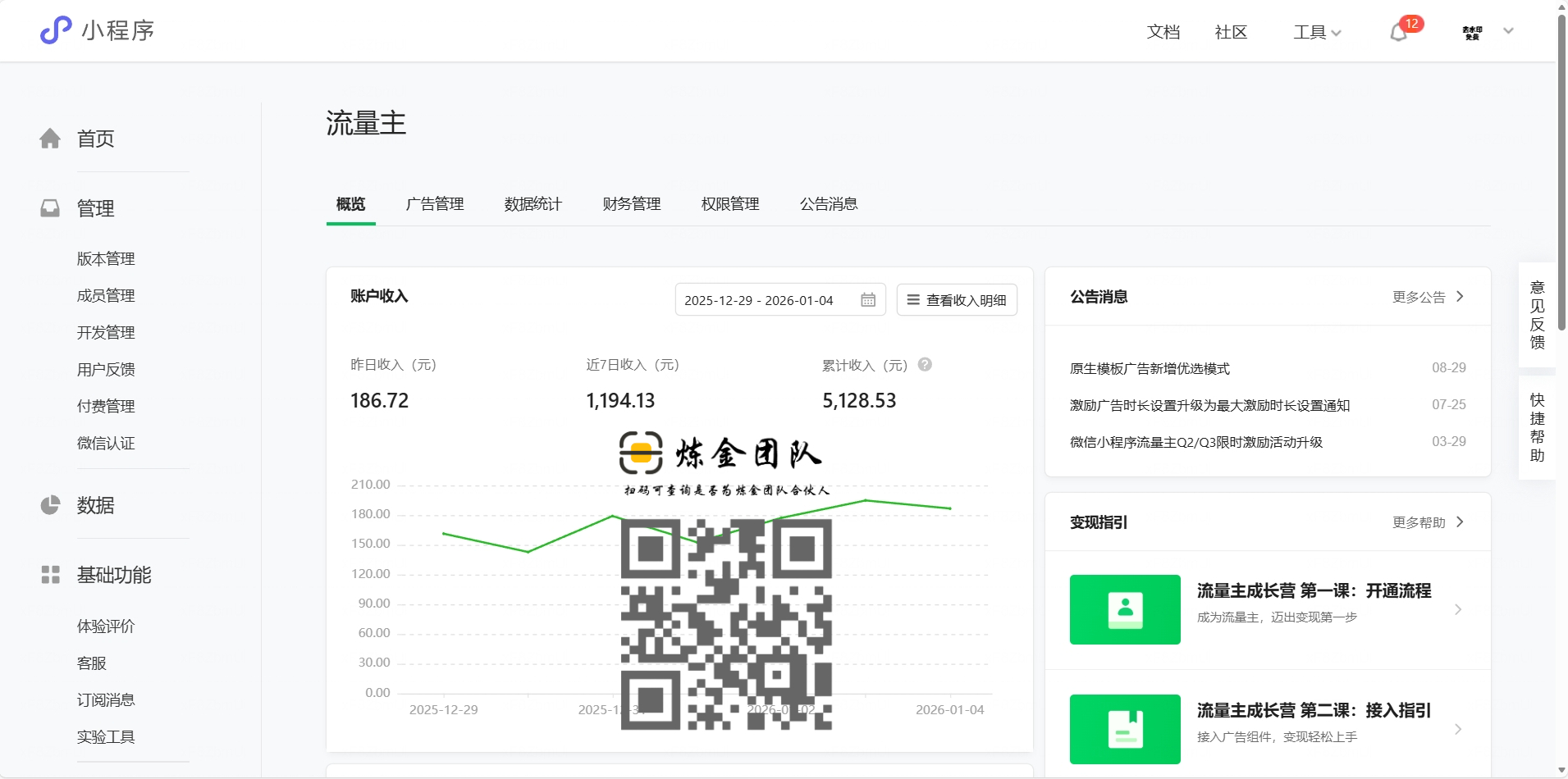Viewport: 1568px width, 779px height.
Task: Open the 原生模板广告新增优选模式 announcement
Action: point(1150,369)
